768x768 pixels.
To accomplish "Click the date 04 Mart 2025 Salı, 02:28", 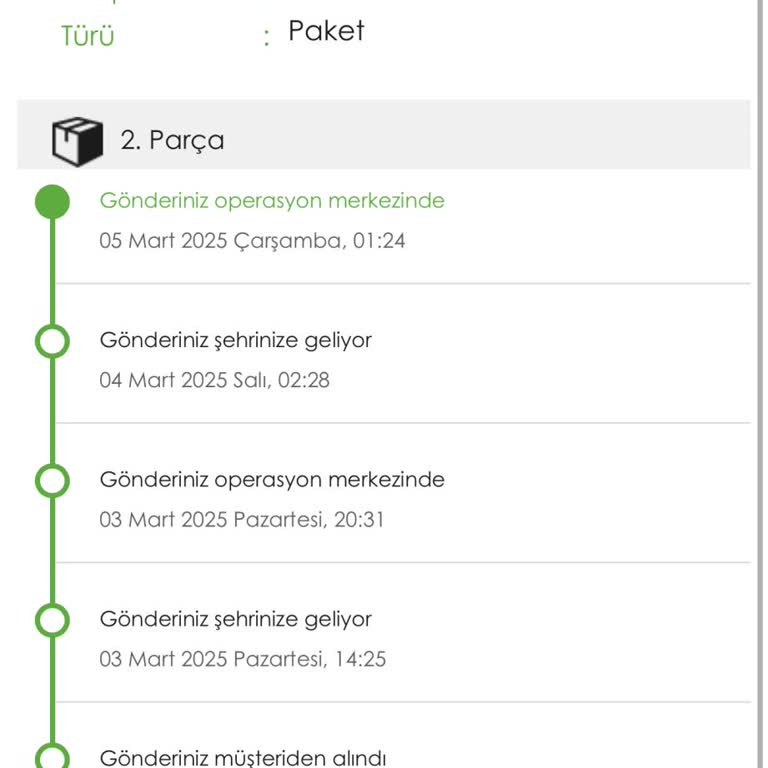I will pyautogui.click(x=214, y=380).
